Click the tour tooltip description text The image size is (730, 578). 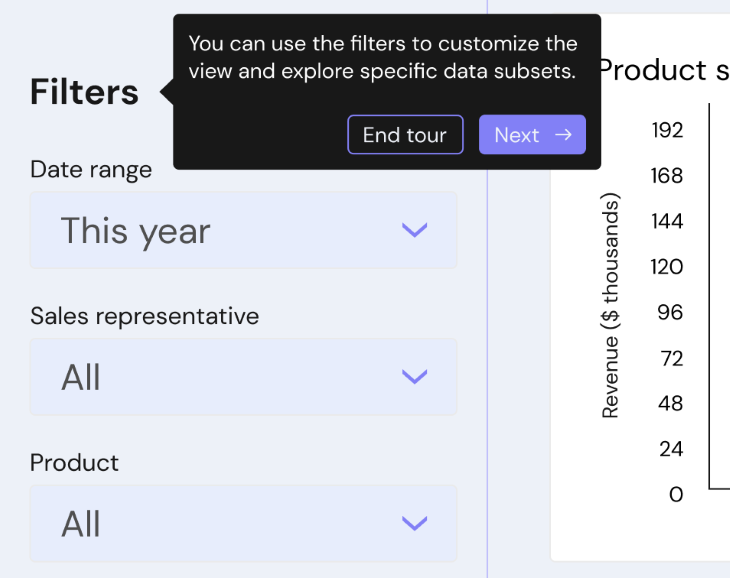click(383, 57)
